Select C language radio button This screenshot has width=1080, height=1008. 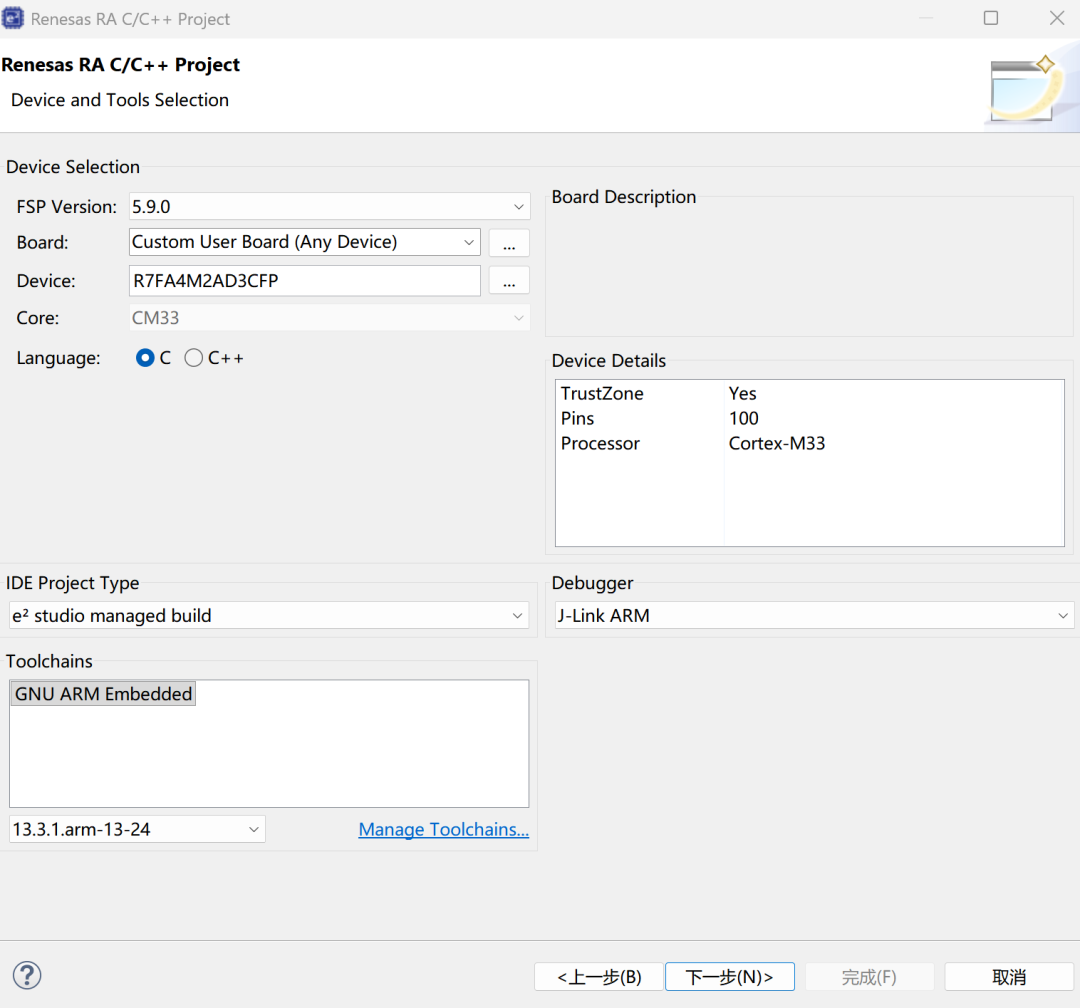pyautogui.click(x=145, y=358)
